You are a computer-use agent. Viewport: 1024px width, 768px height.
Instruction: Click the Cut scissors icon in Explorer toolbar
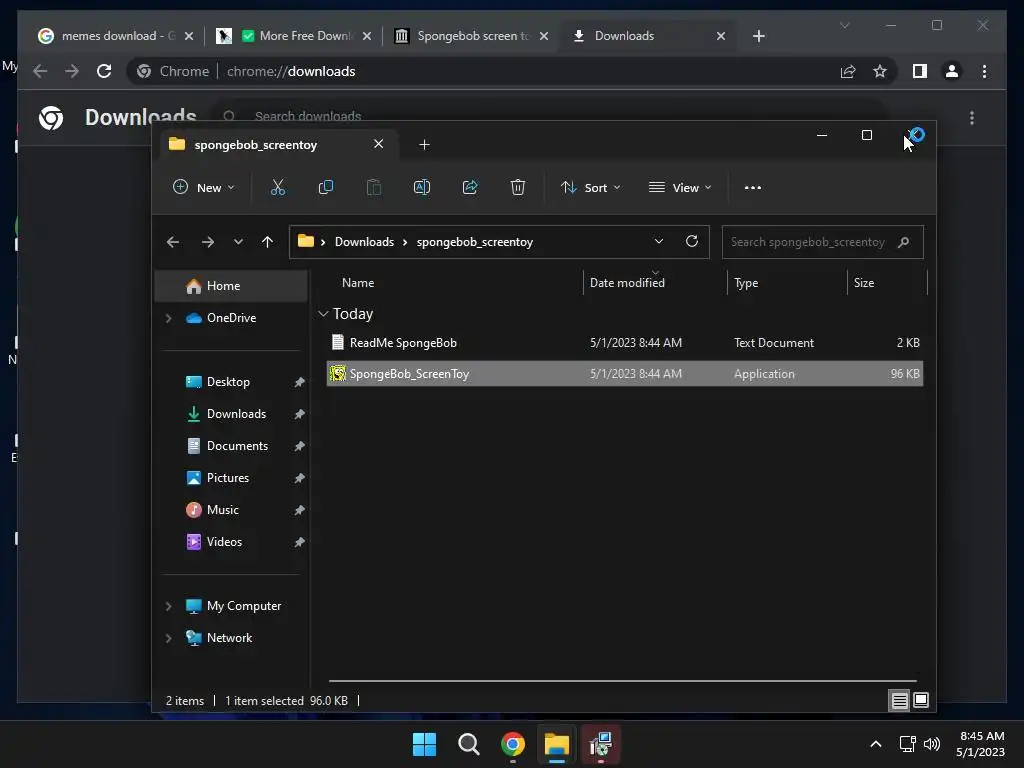tap(278, 187)
